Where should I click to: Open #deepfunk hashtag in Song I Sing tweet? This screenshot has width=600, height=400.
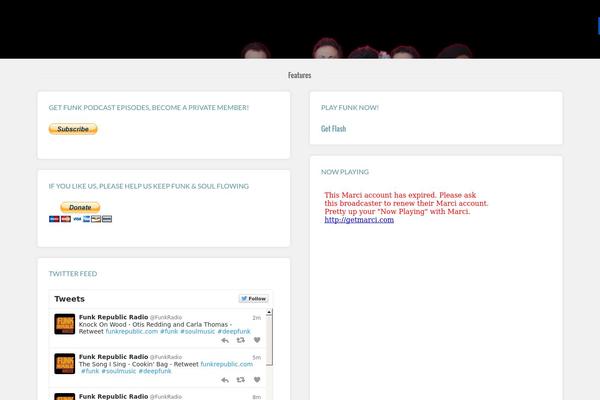point(155,371)
